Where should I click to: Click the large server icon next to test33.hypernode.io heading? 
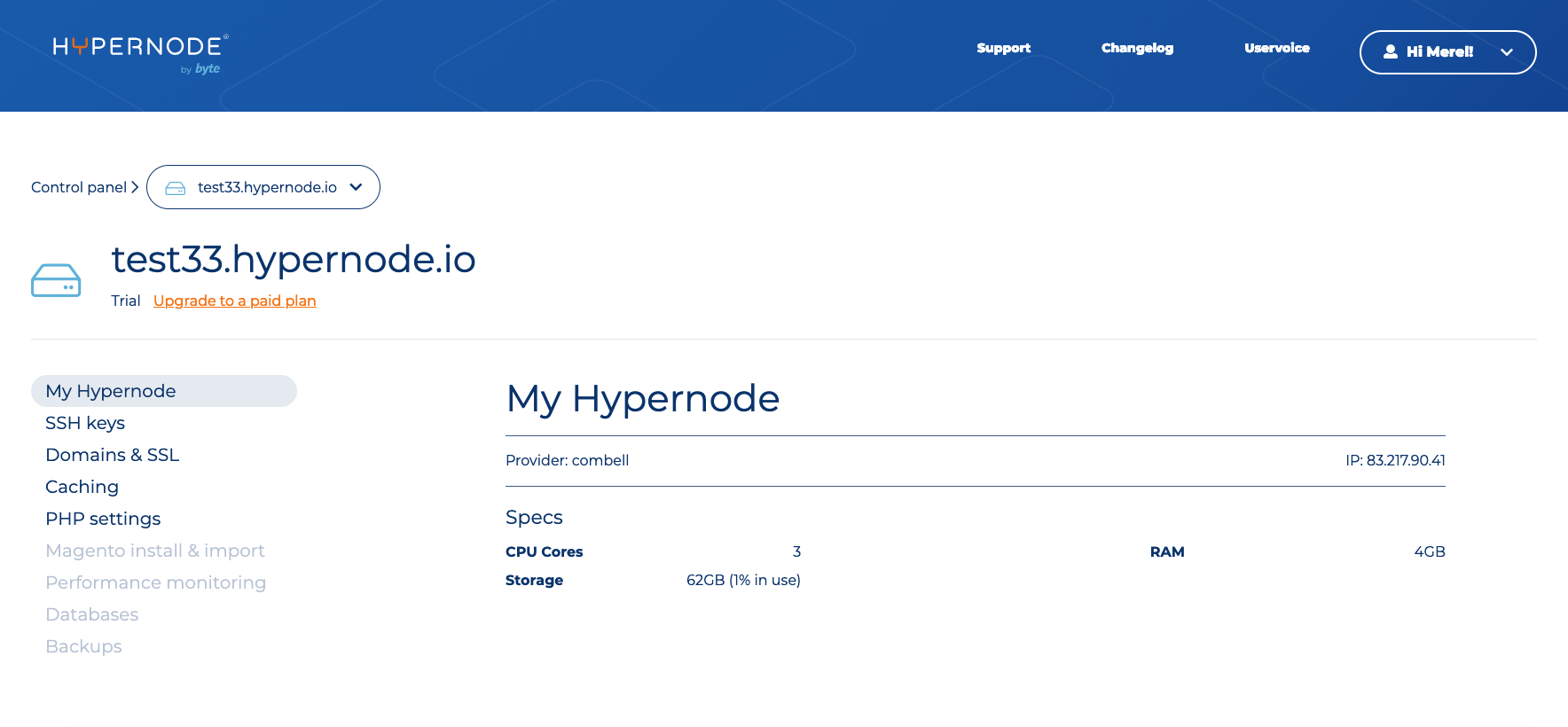tap(56, 280)
